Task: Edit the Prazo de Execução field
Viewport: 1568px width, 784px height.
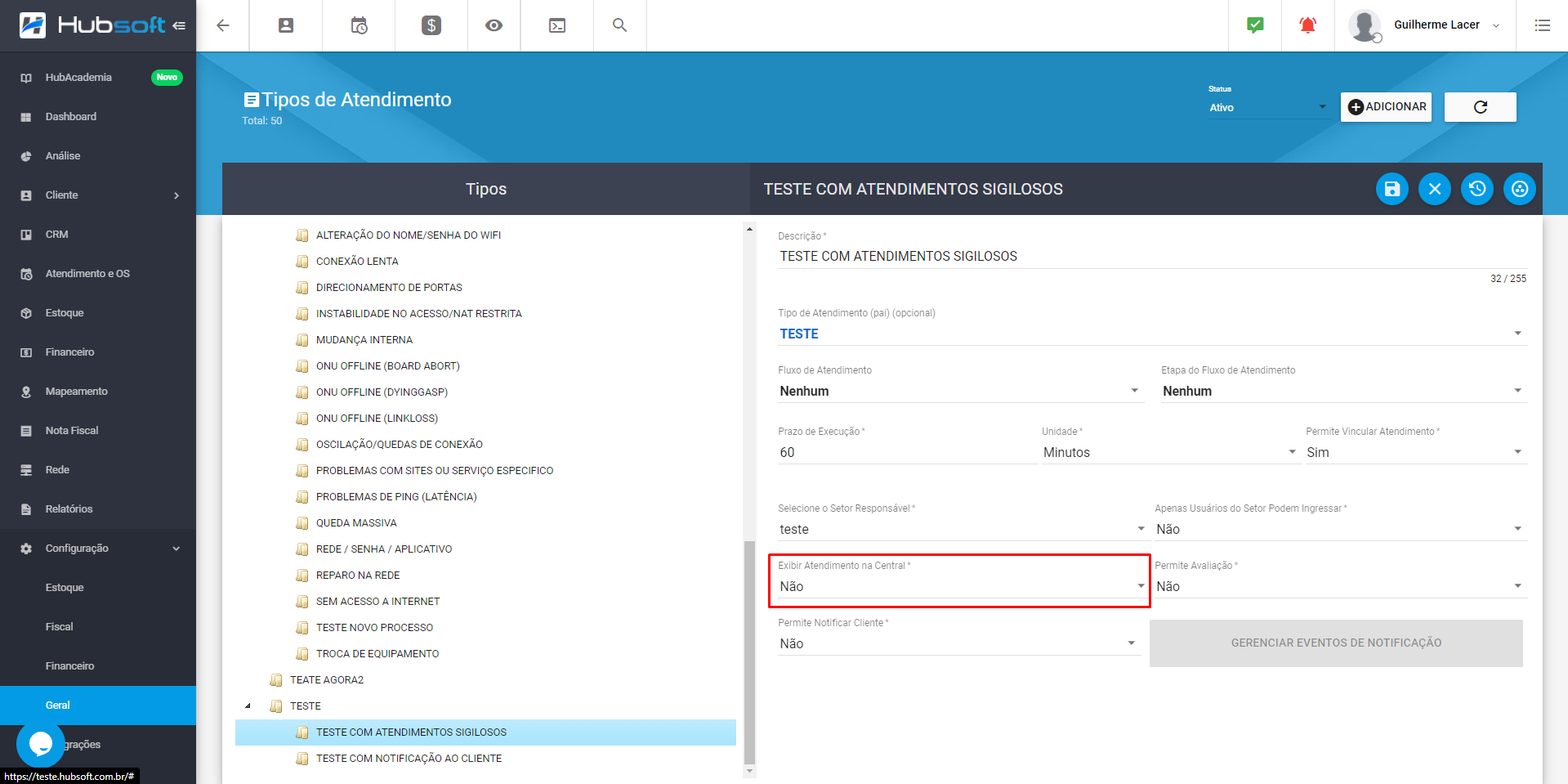Action: tap(907, 452)
